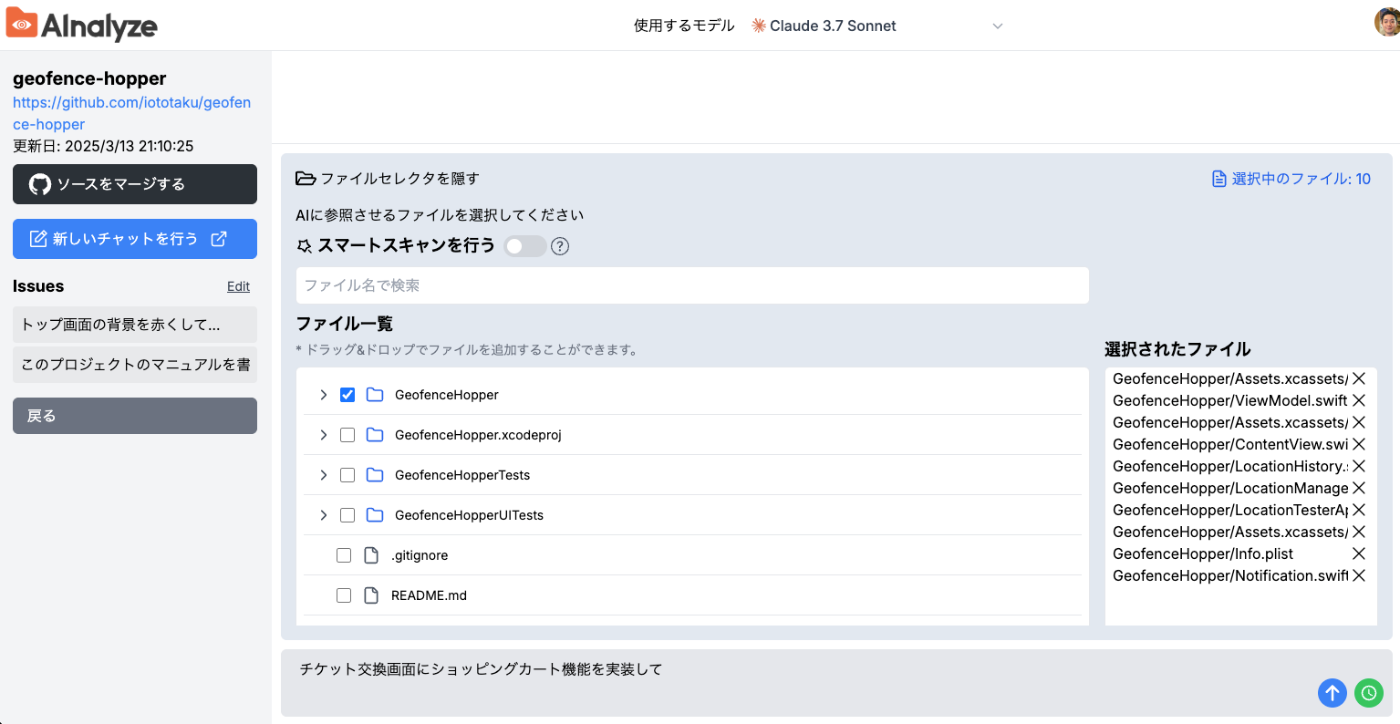This screenshot has height=724, width=1400.
Task: Open the user profile avatar
Action: click(1388, 23)
